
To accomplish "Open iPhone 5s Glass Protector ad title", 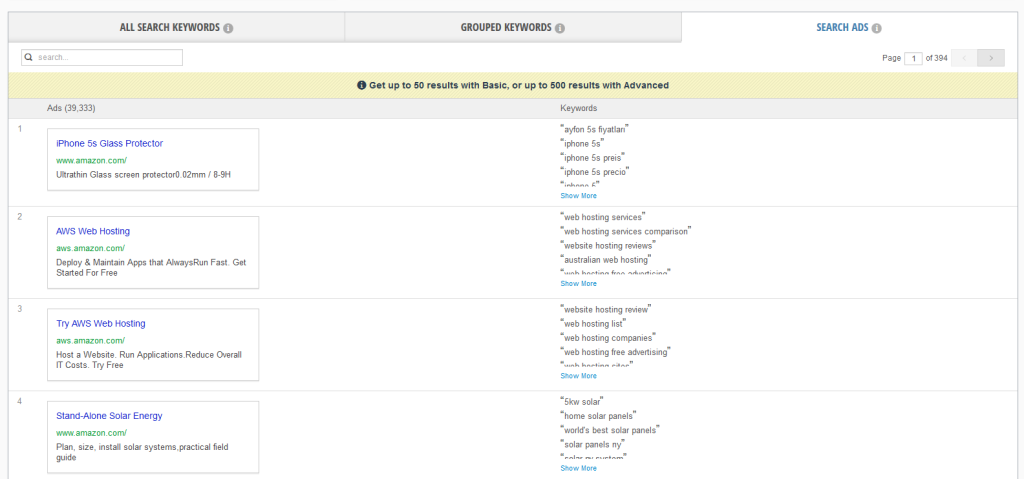I will point(110,143).
